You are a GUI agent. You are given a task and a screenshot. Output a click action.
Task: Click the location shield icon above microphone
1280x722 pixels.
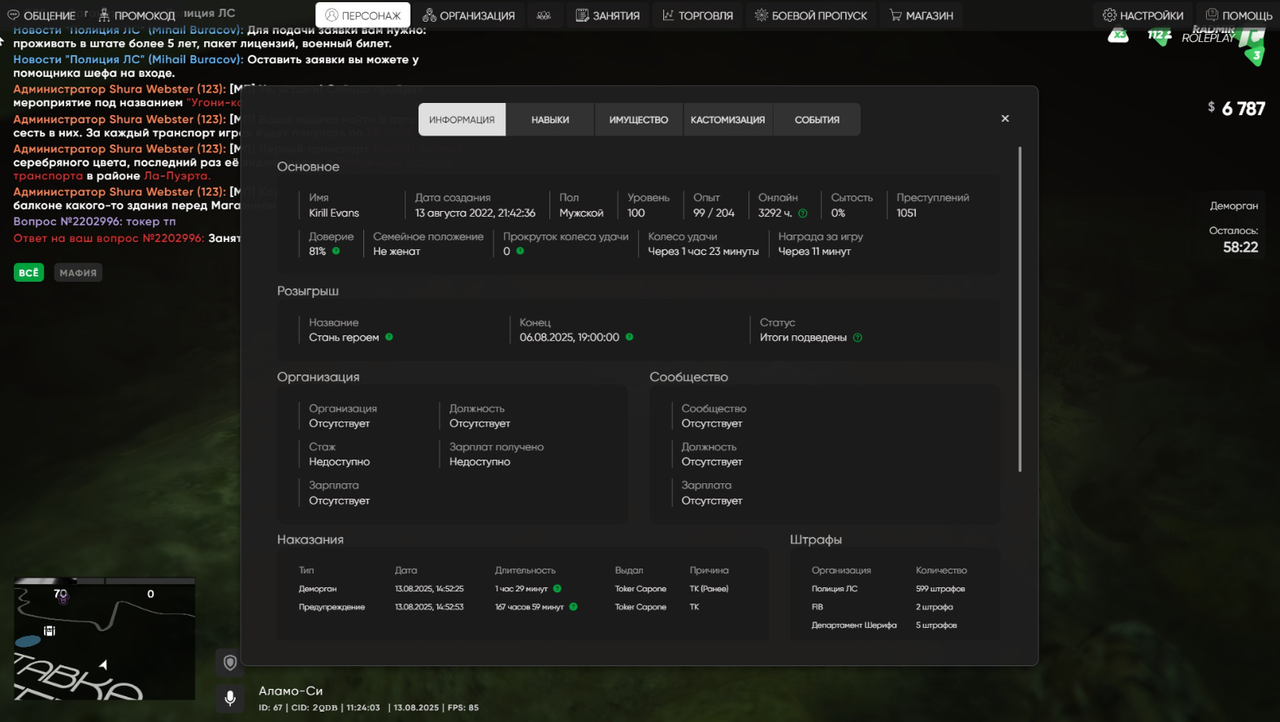tap(230, 663)
